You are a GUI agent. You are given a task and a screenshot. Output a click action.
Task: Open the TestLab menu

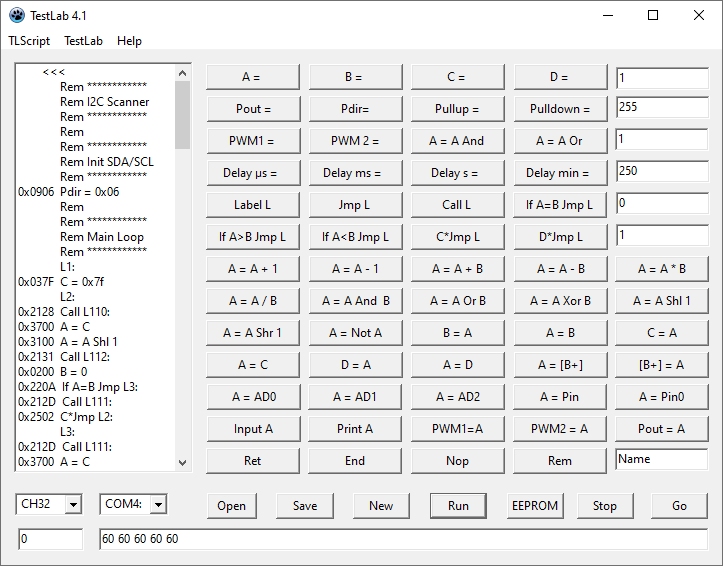[84, 41]
